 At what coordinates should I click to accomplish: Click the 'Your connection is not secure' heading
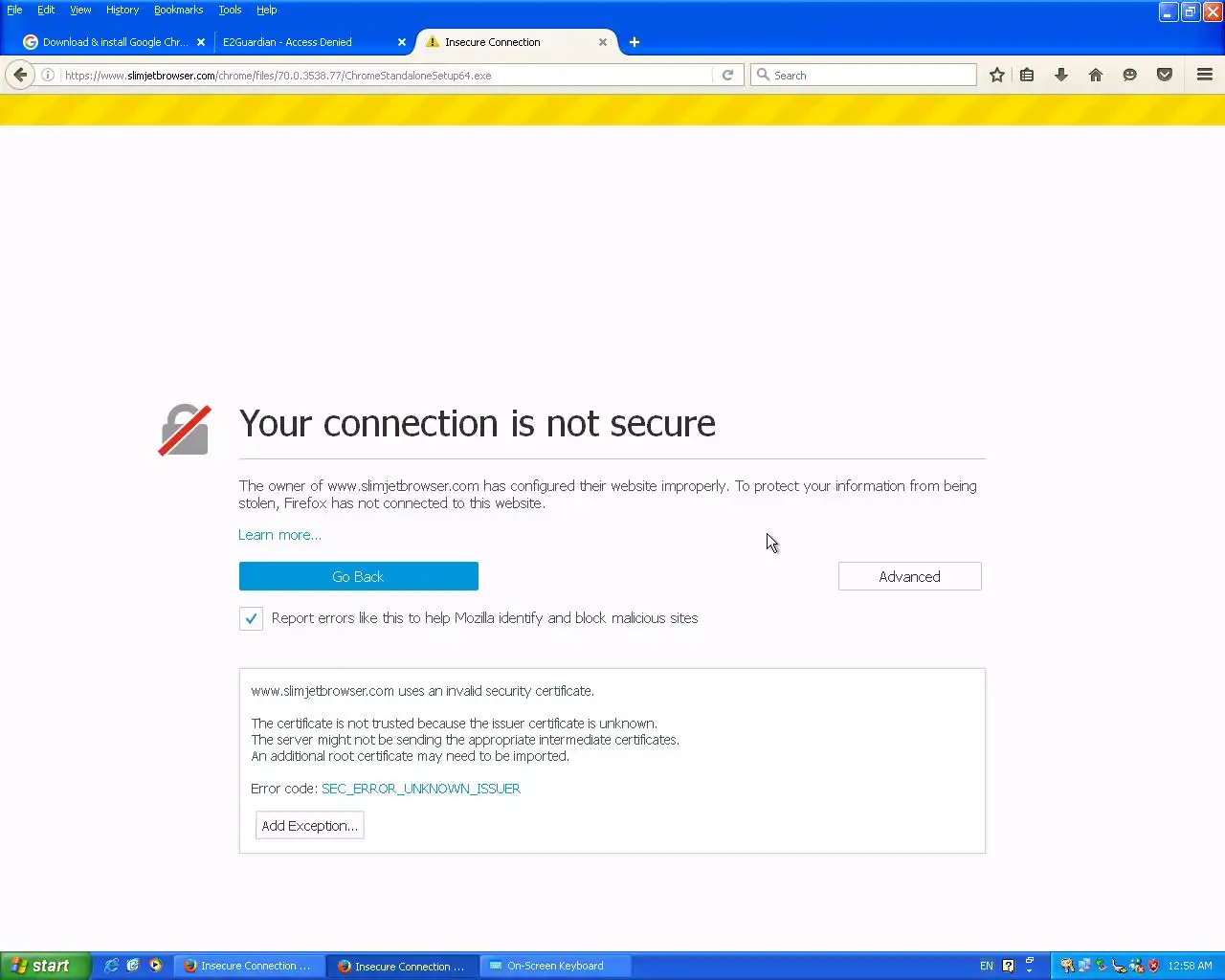[x=478, y=423]
